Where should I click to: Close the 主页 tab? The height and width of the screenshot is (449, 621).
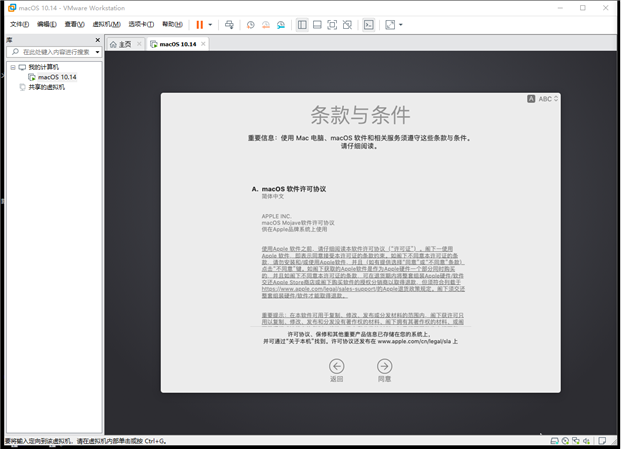click(x=139, y=44)
